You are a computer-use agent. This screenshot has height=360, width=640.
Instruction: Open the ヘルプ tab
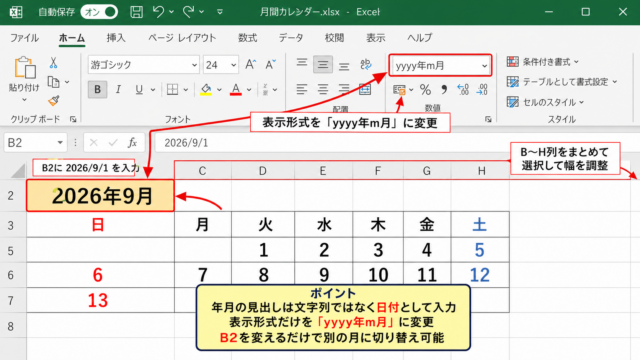point(420,38)
